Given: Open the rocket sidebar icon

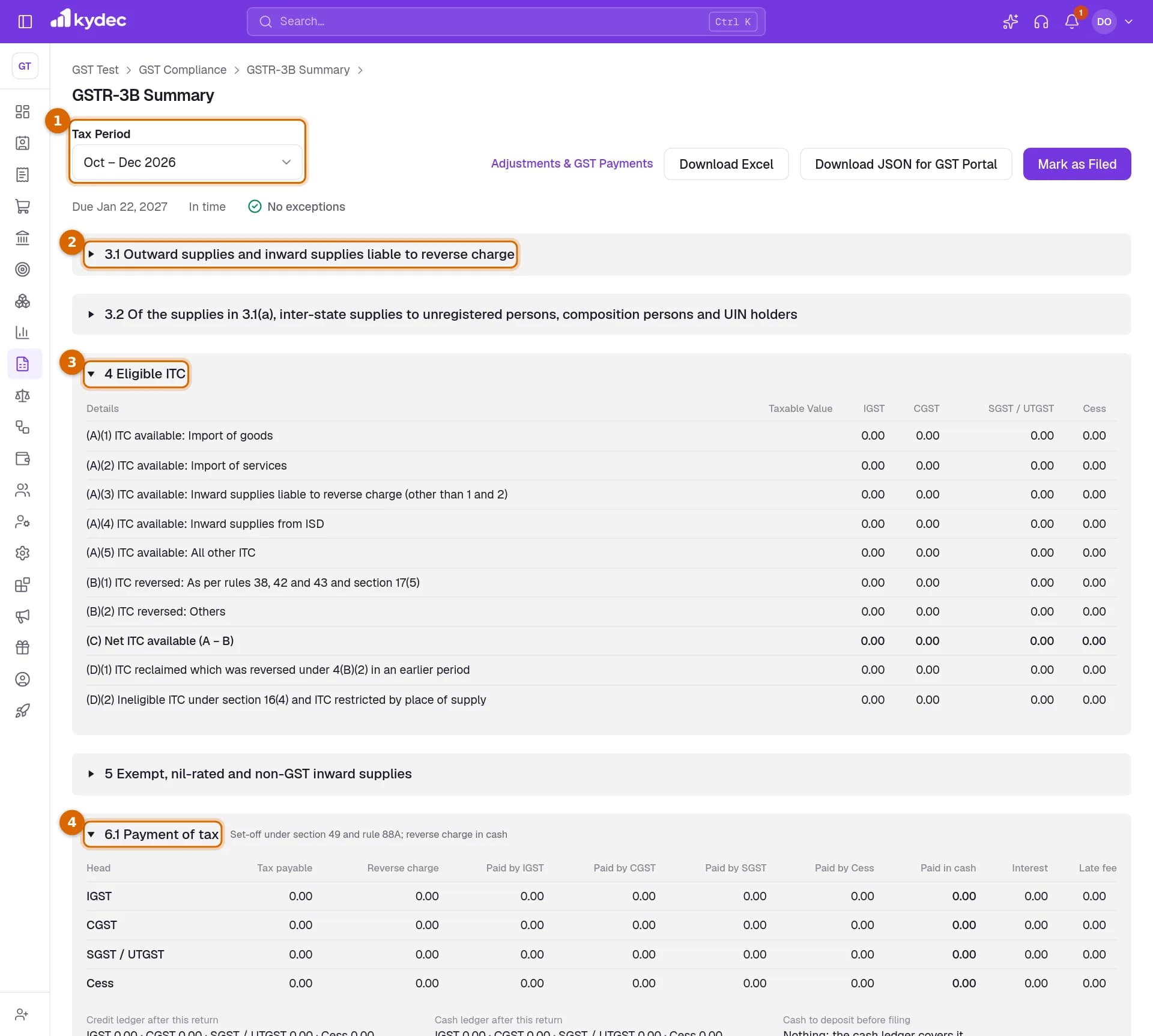Looking at the screenshot, I should point(23,710).
